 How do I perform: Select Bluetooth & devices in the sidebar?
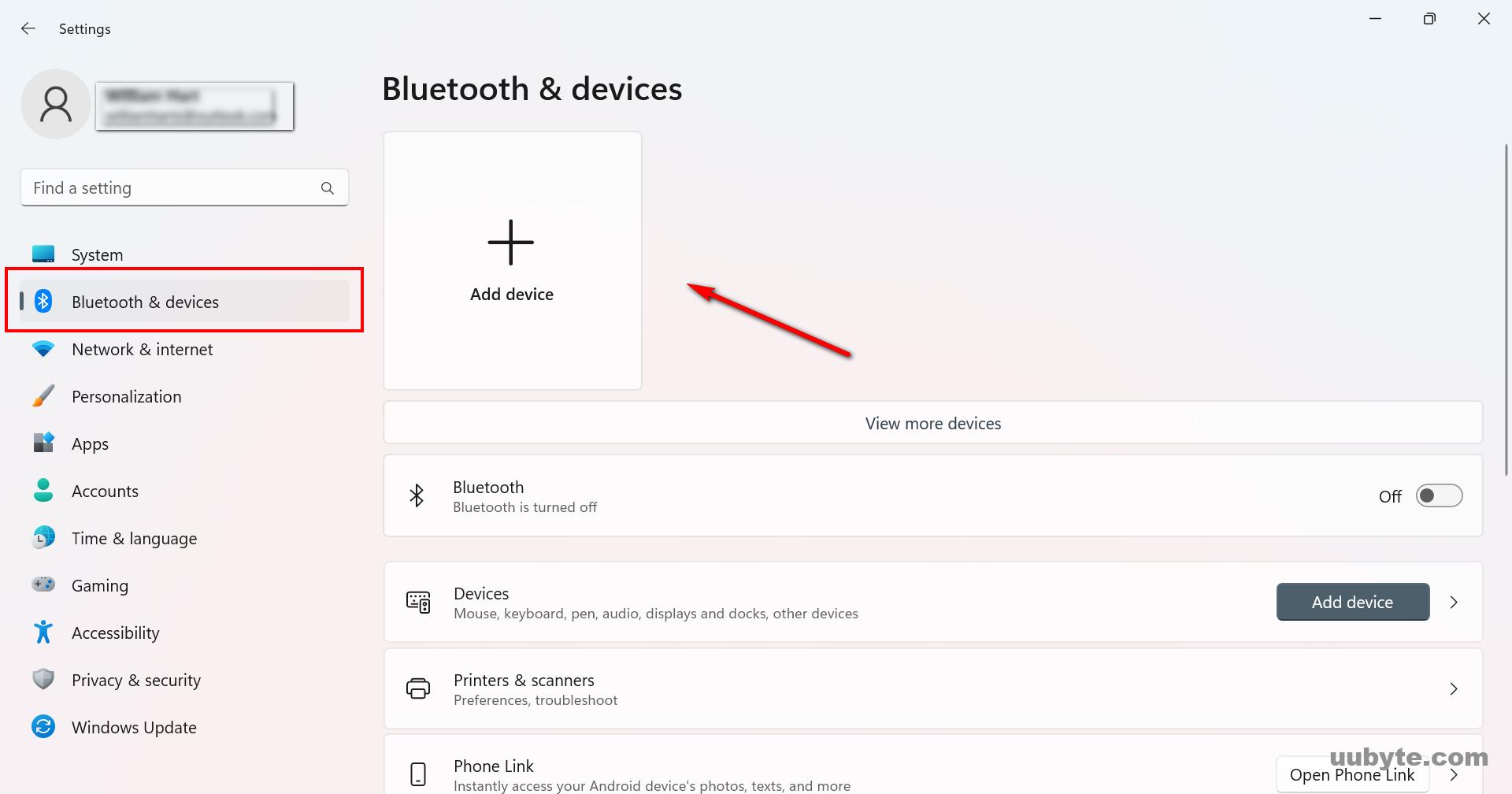tap(146, 302)
